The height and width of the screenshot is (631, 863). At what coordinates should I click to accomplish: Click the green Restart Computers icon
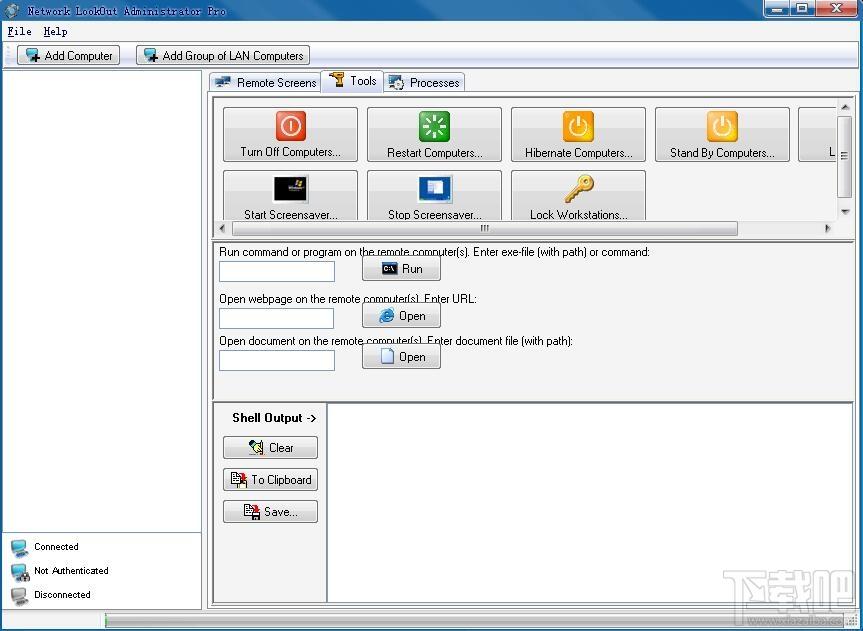pyautogui.click(x=434, y=126)
